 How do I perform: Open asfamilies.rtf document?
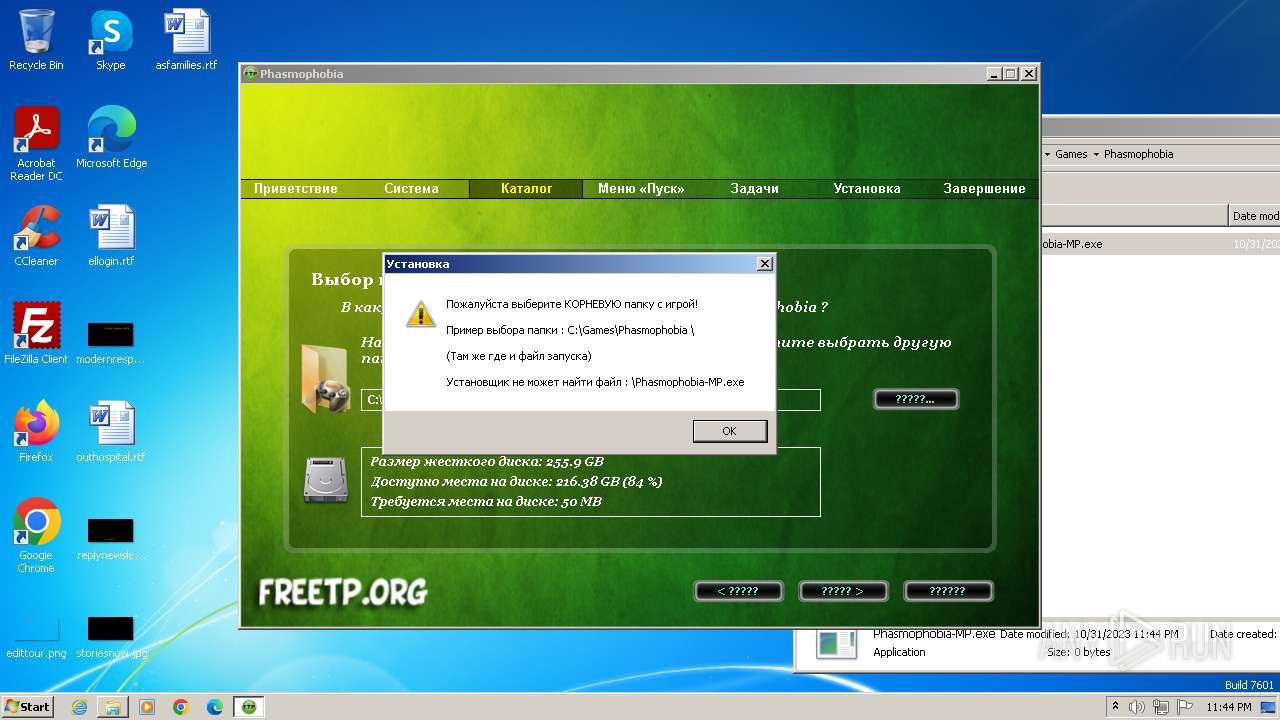(x=186, y=41)
